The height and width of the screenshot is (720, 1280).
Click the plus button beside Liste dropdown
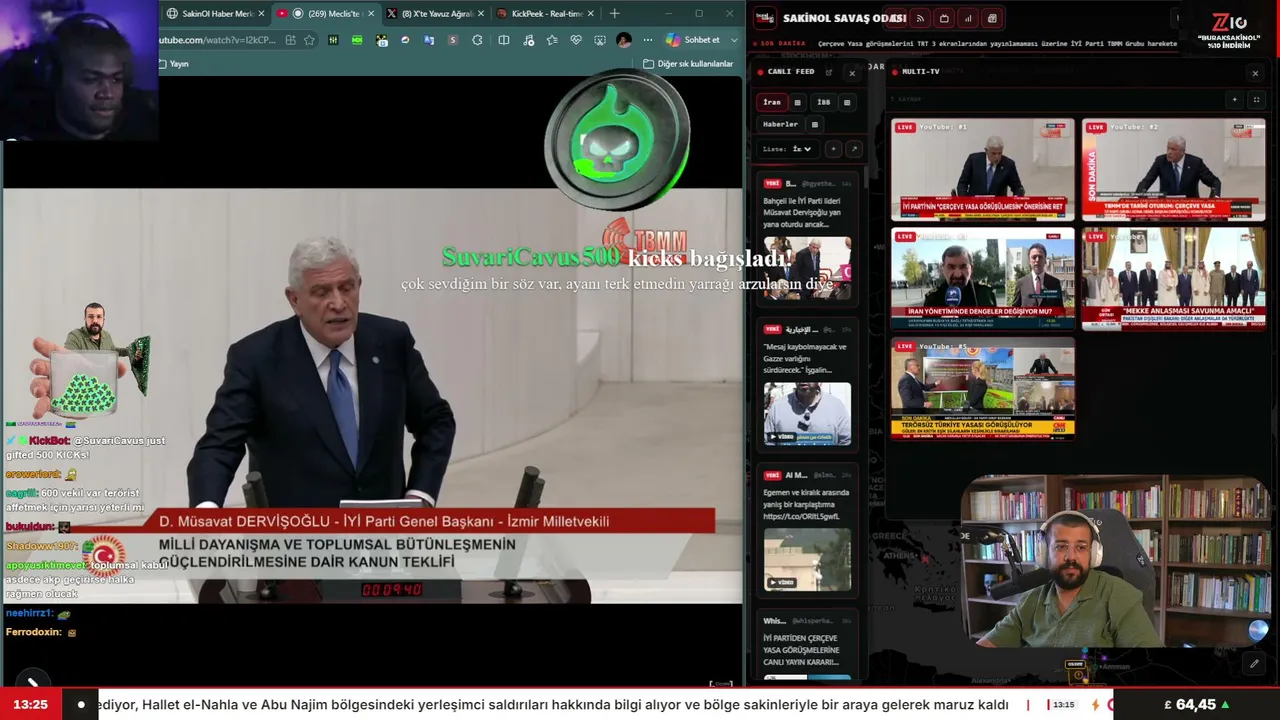(833, 149)
